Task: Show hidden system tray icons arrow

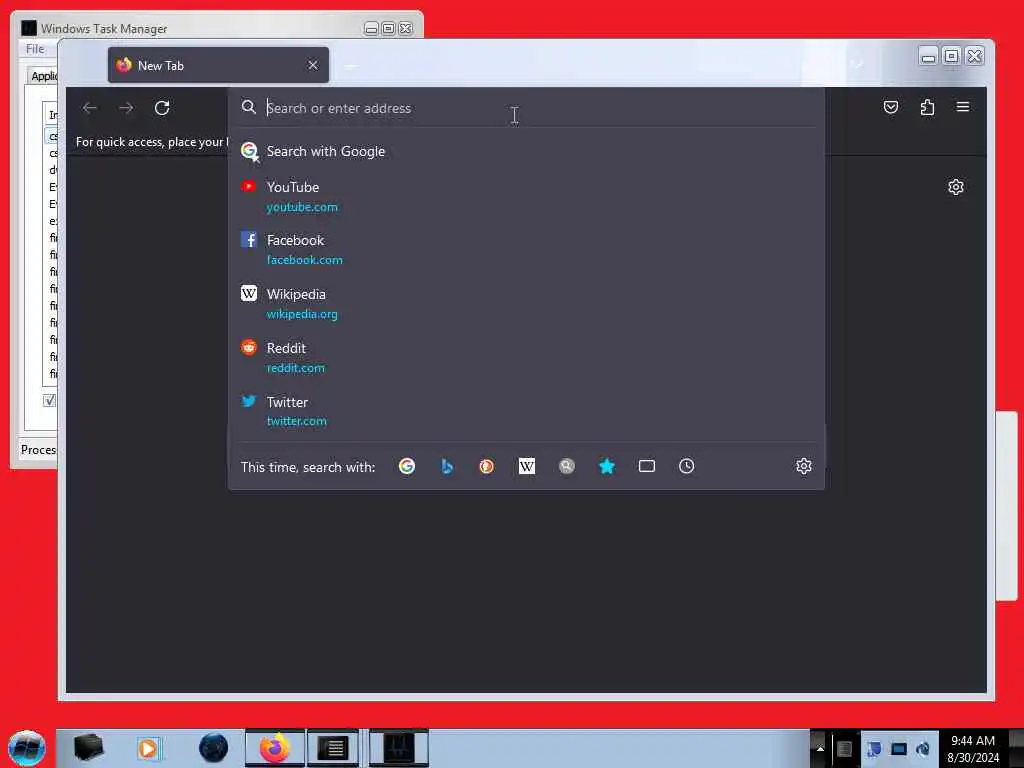Action: coord(820,748)
